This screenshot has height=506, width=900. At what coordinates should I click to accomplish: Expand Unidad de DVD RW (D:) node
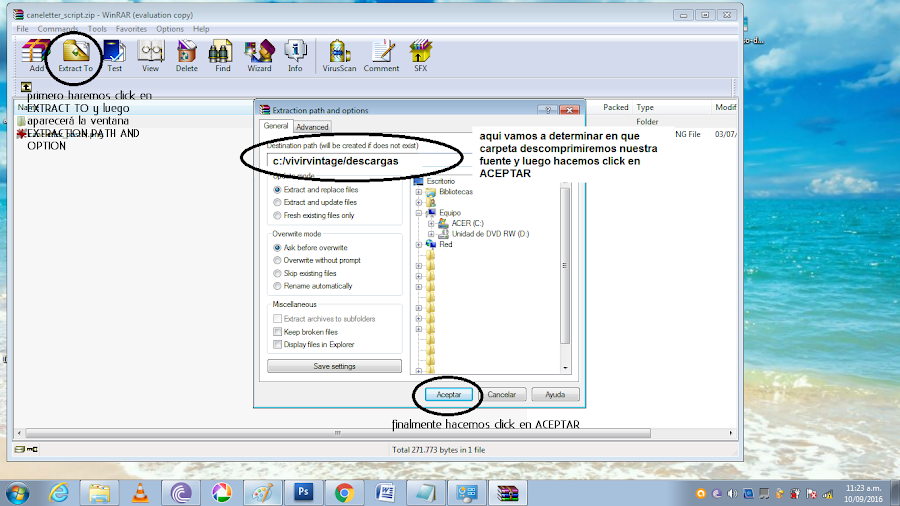(431, 234)
